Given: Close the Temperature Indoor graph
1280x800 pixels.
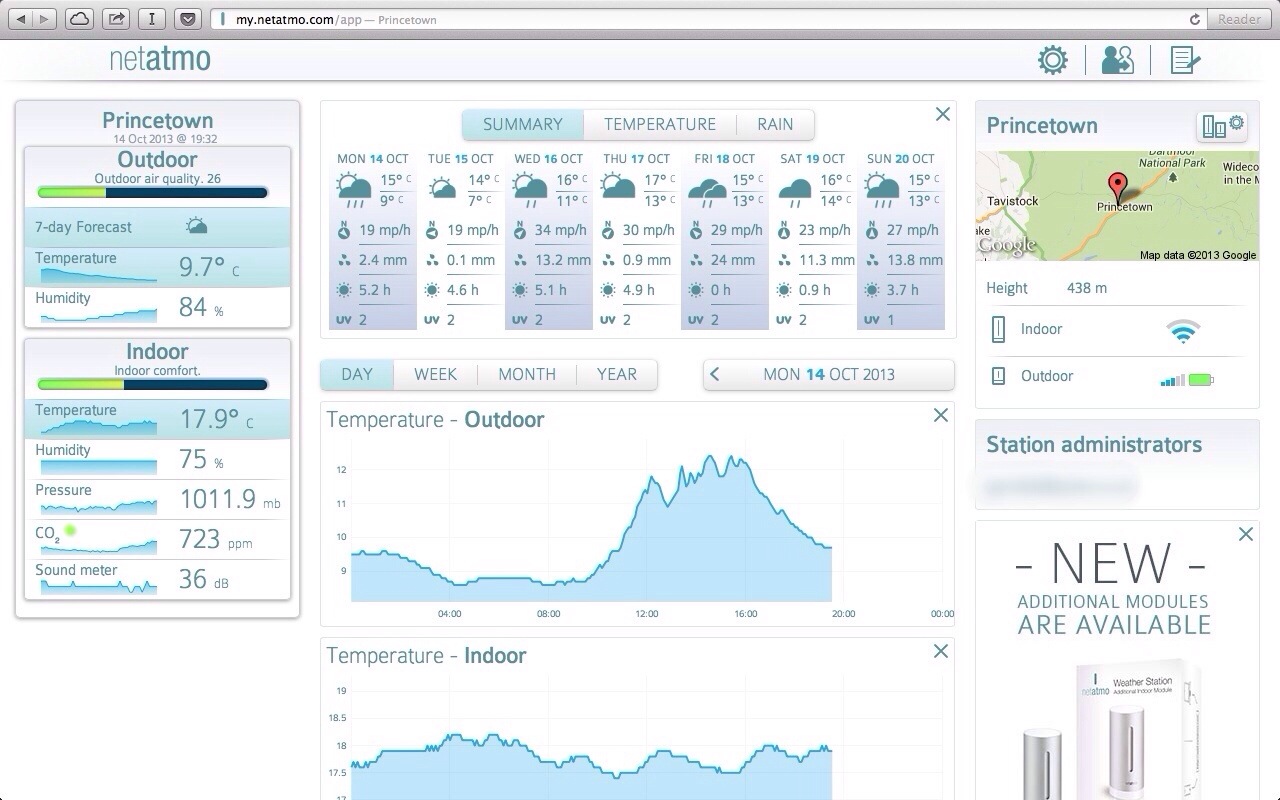Looking at the screenshot, I should click(940, 651).
